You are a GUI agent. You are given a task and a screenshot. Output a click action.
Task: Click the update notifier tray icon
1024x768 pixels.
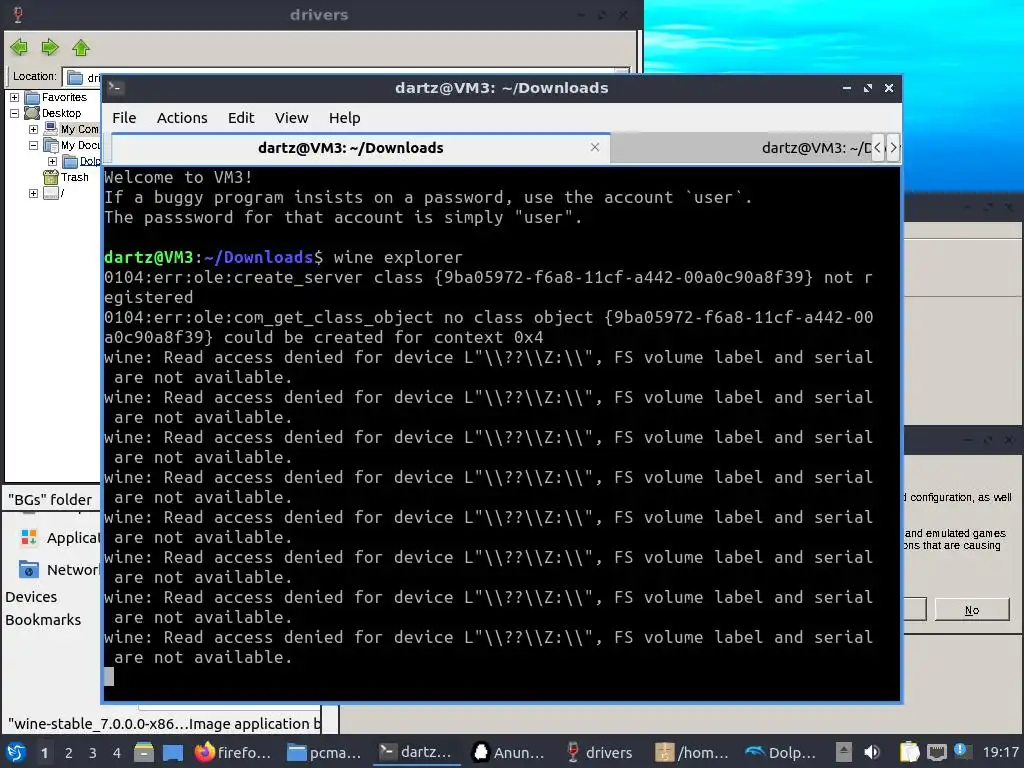[961, 751]
